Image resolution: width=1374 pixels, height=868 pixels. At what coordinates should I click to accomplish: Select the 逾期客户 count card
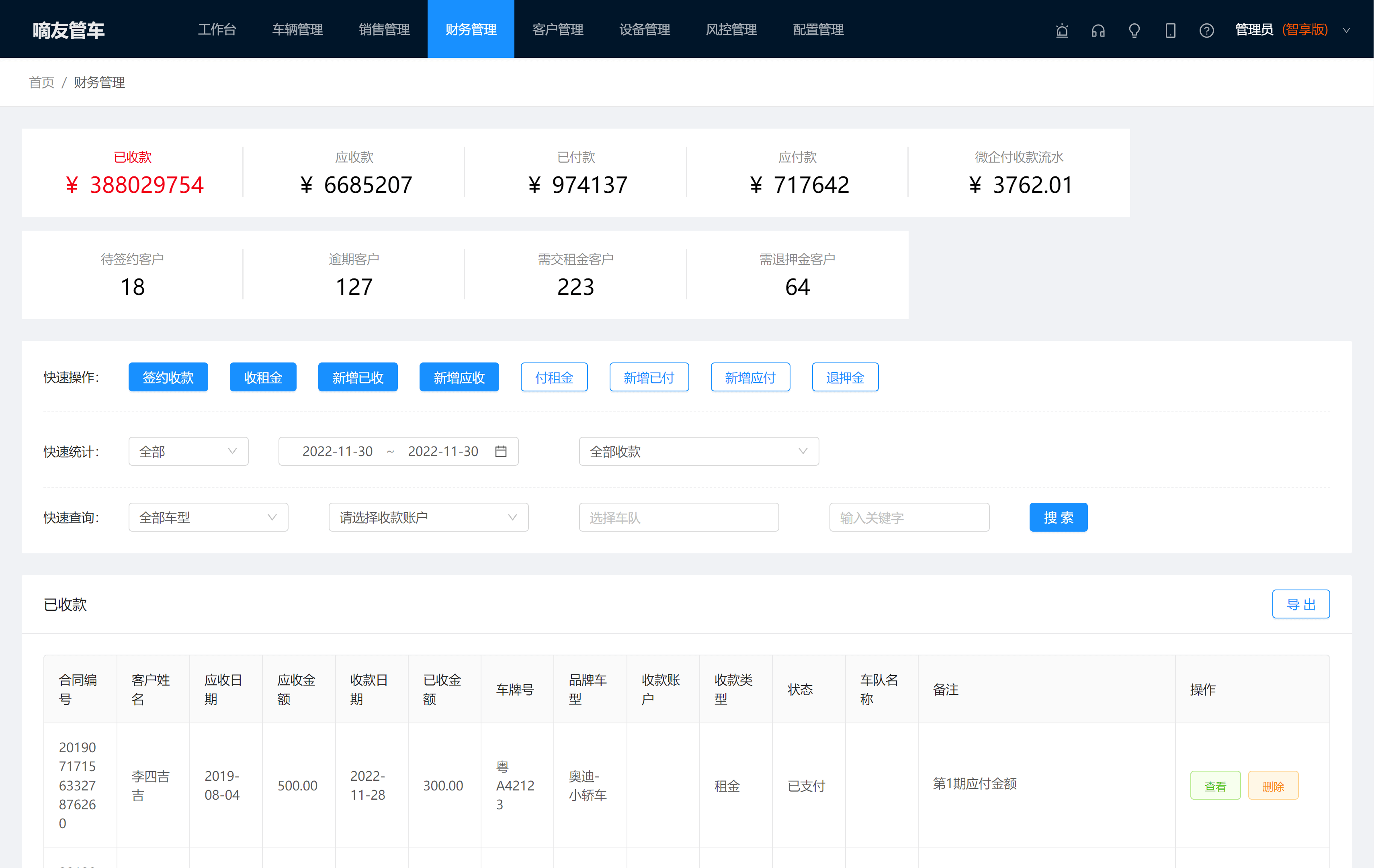(x=354, y=274)
